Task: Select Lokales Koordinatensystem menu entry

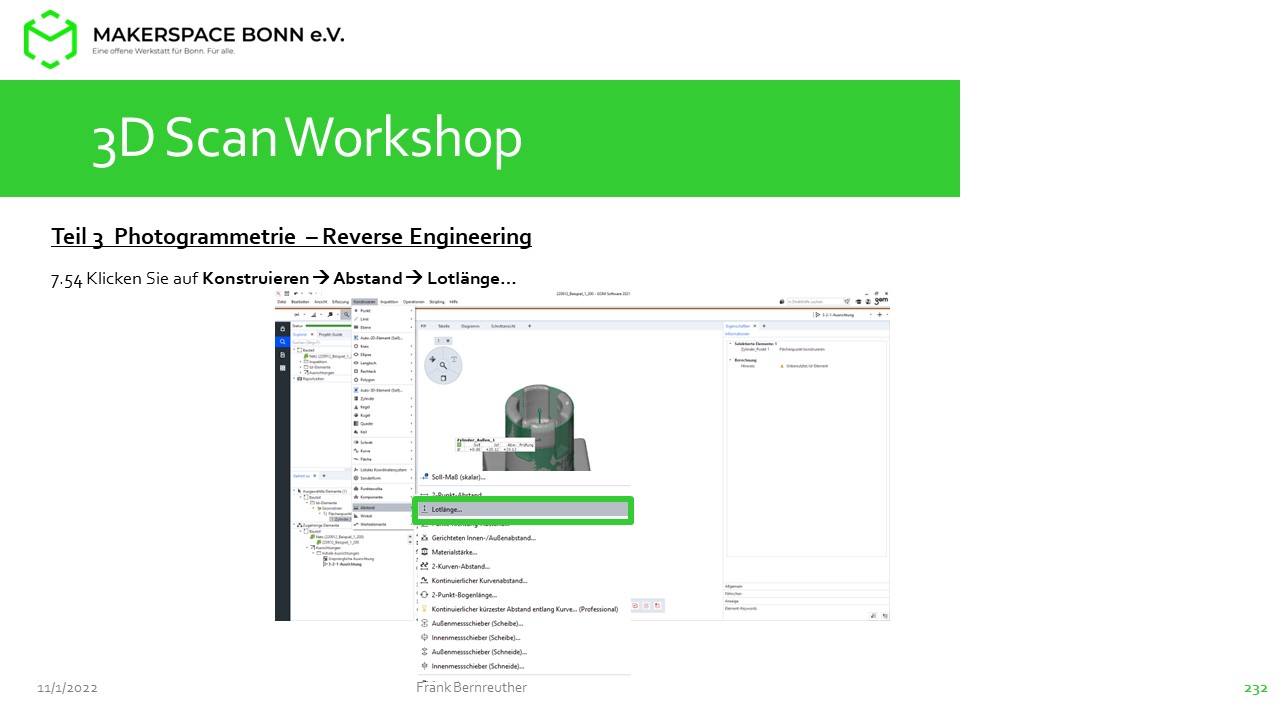Action: pyautogui.click(x=383, y=470)
